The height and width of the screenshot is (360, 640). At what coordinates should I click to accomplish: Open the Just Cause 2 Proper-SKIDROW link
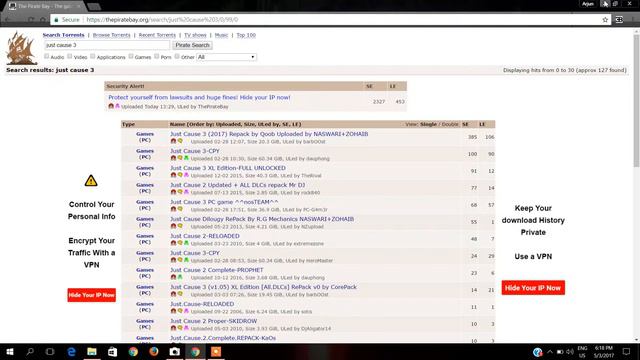click(213, 321)
